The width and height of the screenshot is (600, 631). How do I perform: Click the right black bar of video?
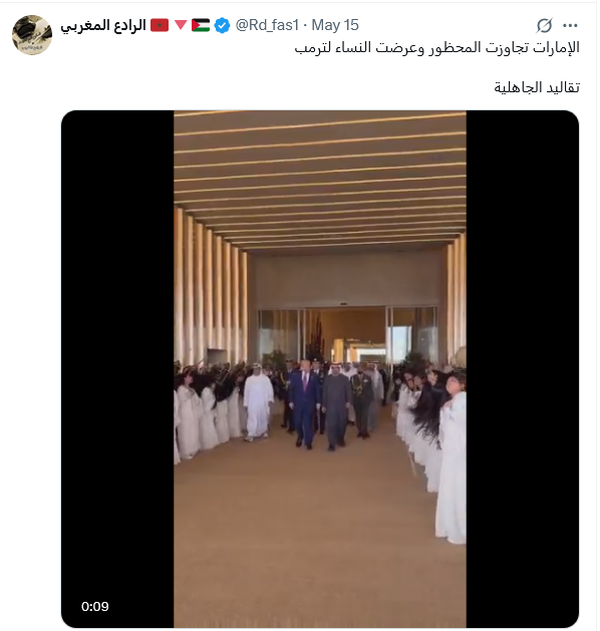tap(522, 369)
